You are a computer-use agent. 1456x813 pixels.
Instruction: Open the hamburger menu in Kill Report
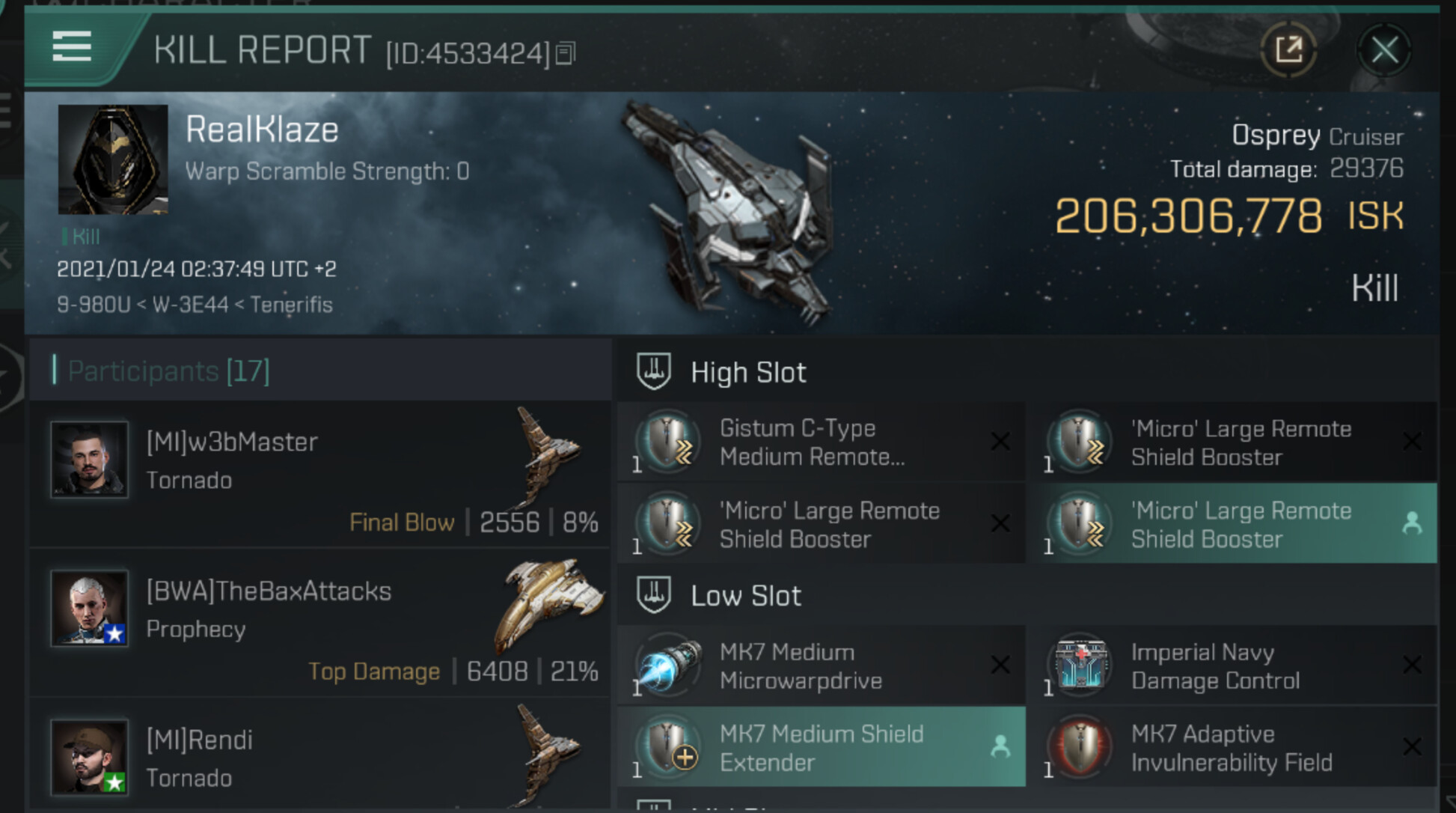tap(72, 48)
